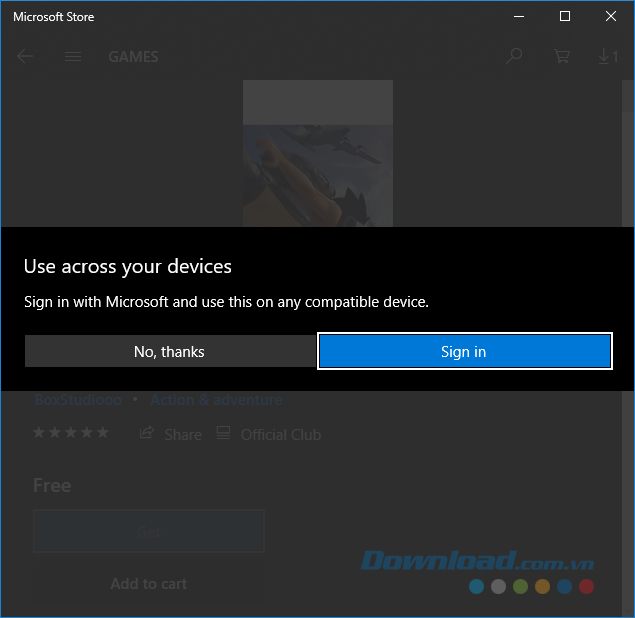Open the BoxStudiooo publisher link
The height and width of the screenshot is (618, 635).
78,400
